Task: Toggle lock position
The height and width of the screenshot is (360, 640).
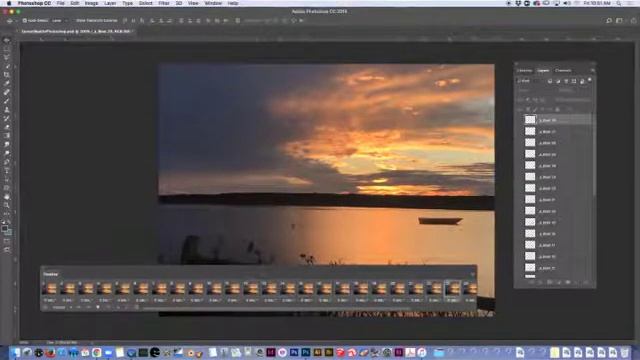Action: [x=542, y=109]
